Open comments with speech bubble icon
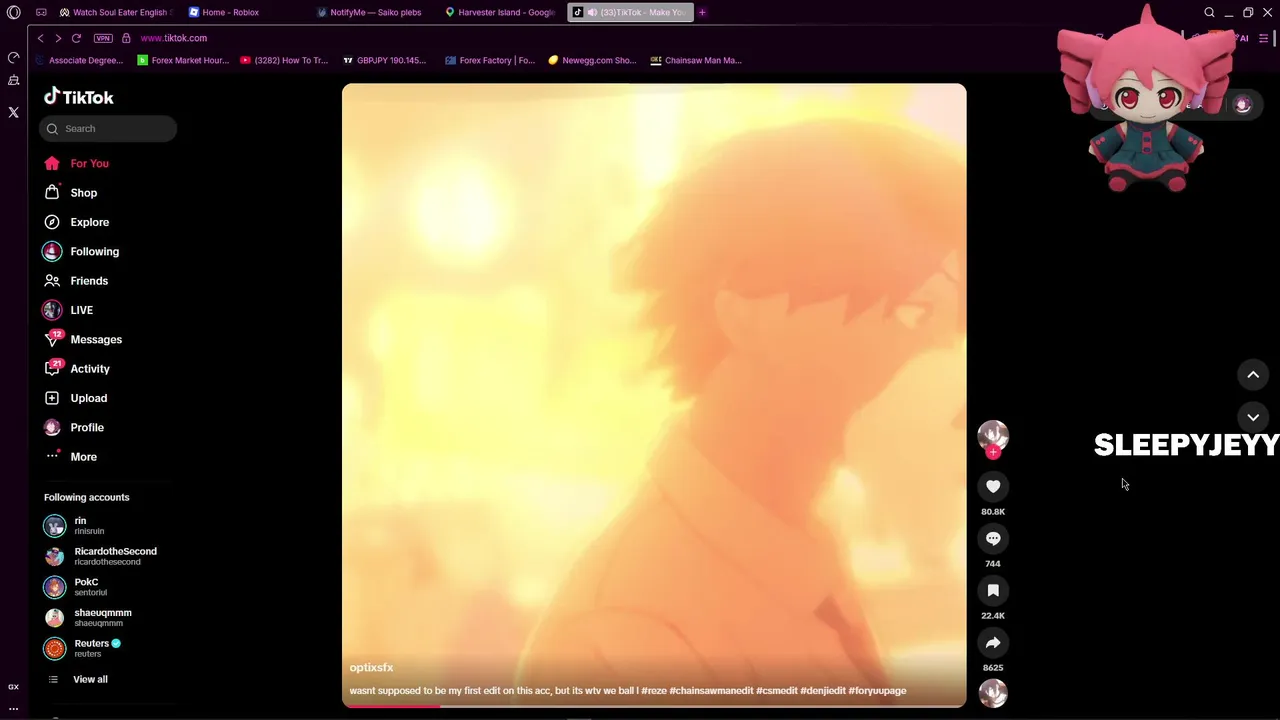The image size is (1280, 720). click(993, 538)
